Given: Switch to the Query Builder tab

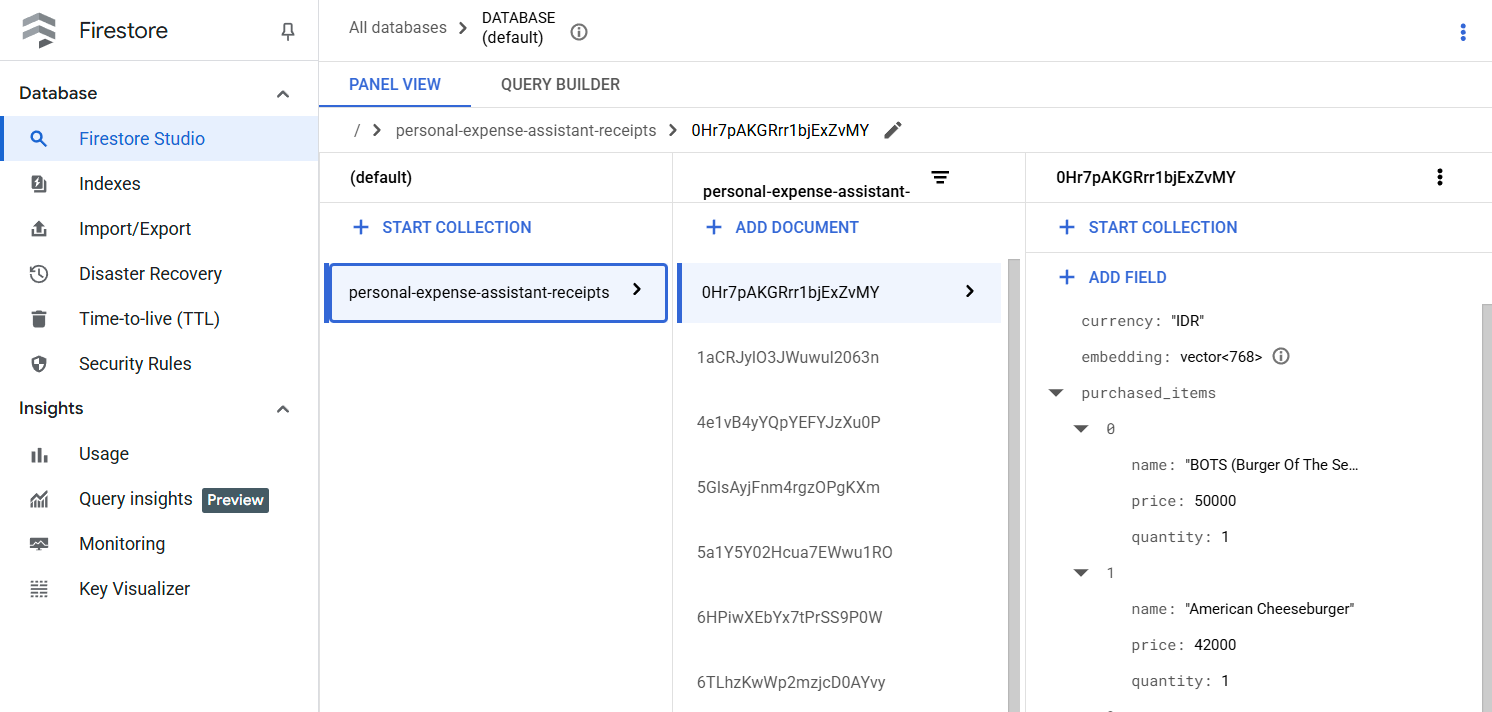Looking at the screenshot, I should pyautogui.click(x=560, y=85).
